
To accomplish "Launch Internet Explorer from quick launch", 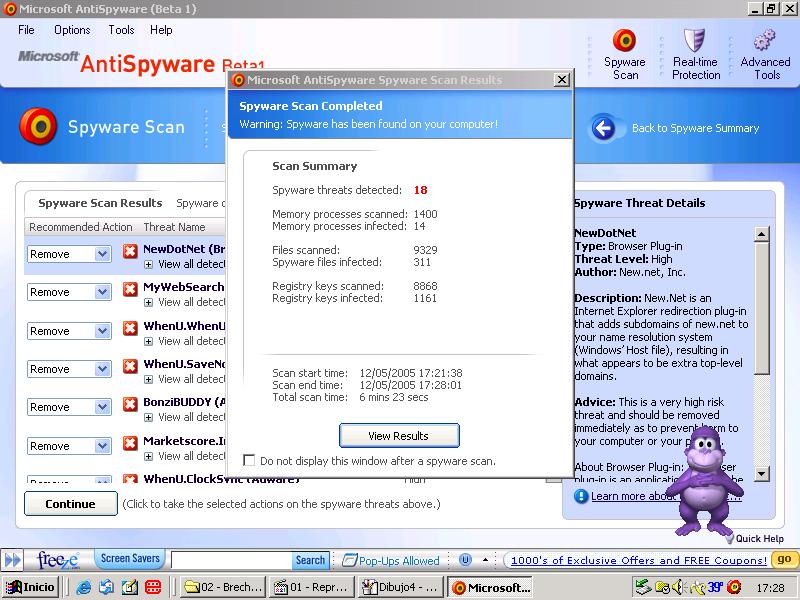I will coord(83,587).
